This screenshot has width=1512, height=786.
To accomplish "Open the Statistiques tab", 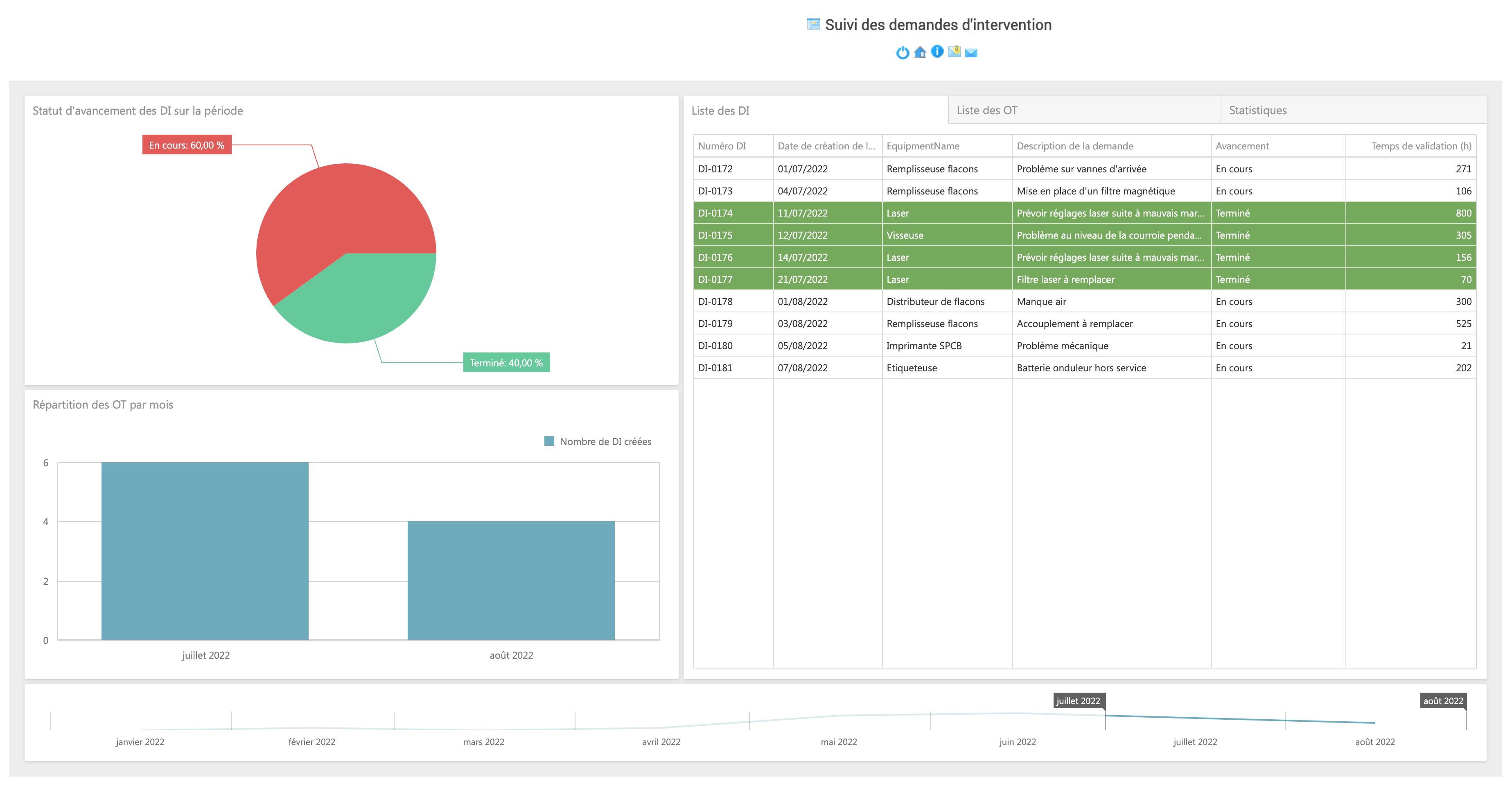I will point(1353,111).
